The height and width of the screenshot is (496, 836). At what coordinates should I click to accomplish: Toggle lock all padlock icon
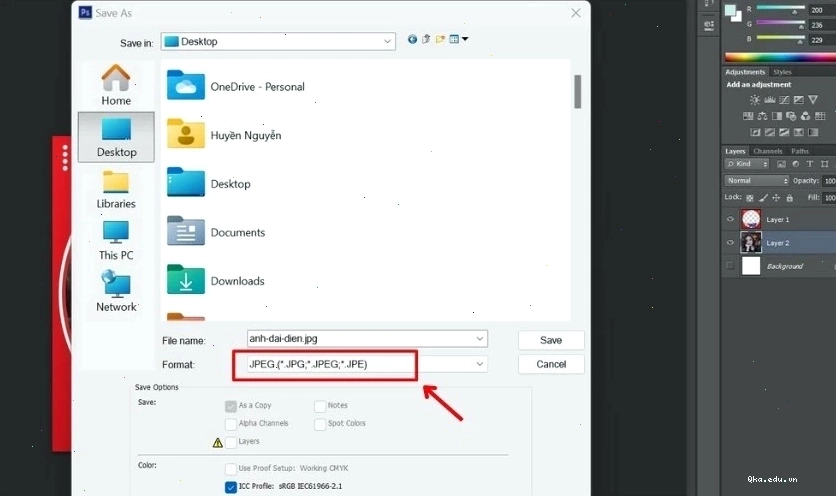(790, 198)
